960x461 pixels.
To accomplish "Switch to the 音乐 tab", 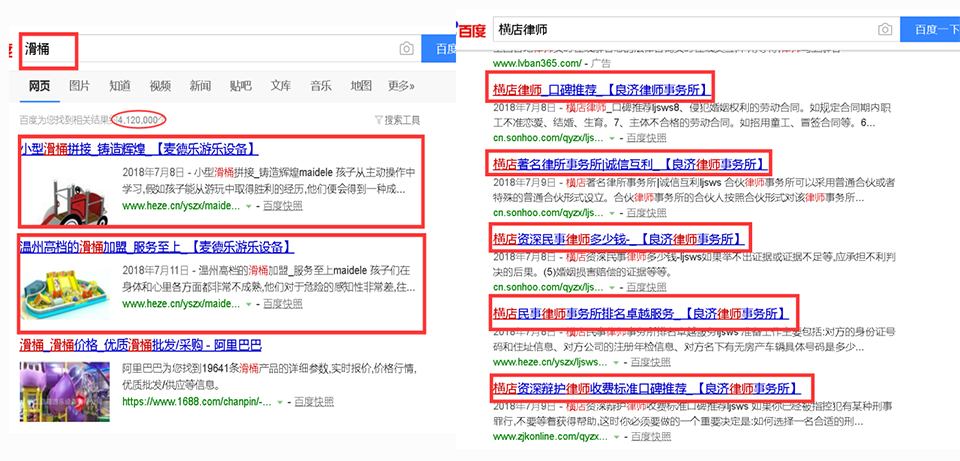I will (321, 86).
